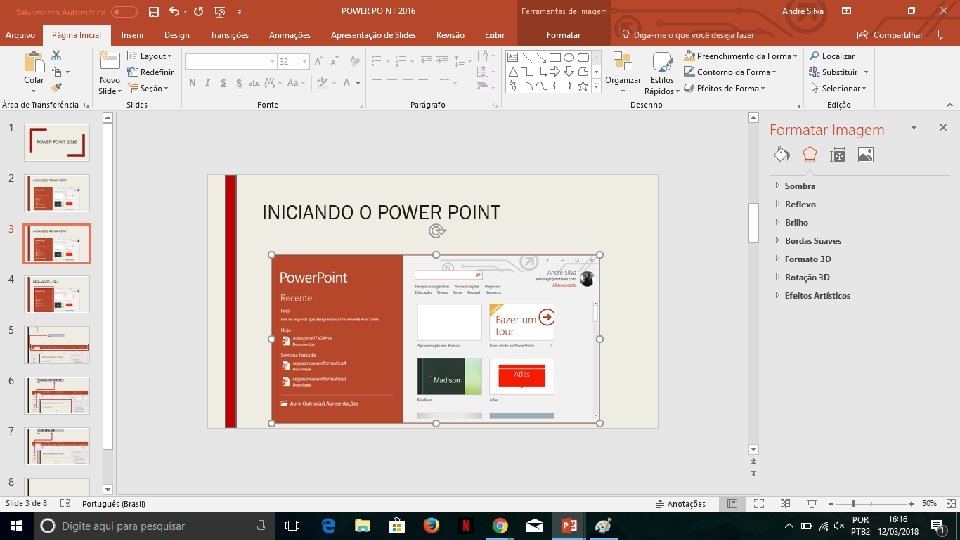Image resolution: width=960 pixels, height=540 pixels.
Task: Switch to the Picture icon in Formatar Imagem
Action: 866,154
